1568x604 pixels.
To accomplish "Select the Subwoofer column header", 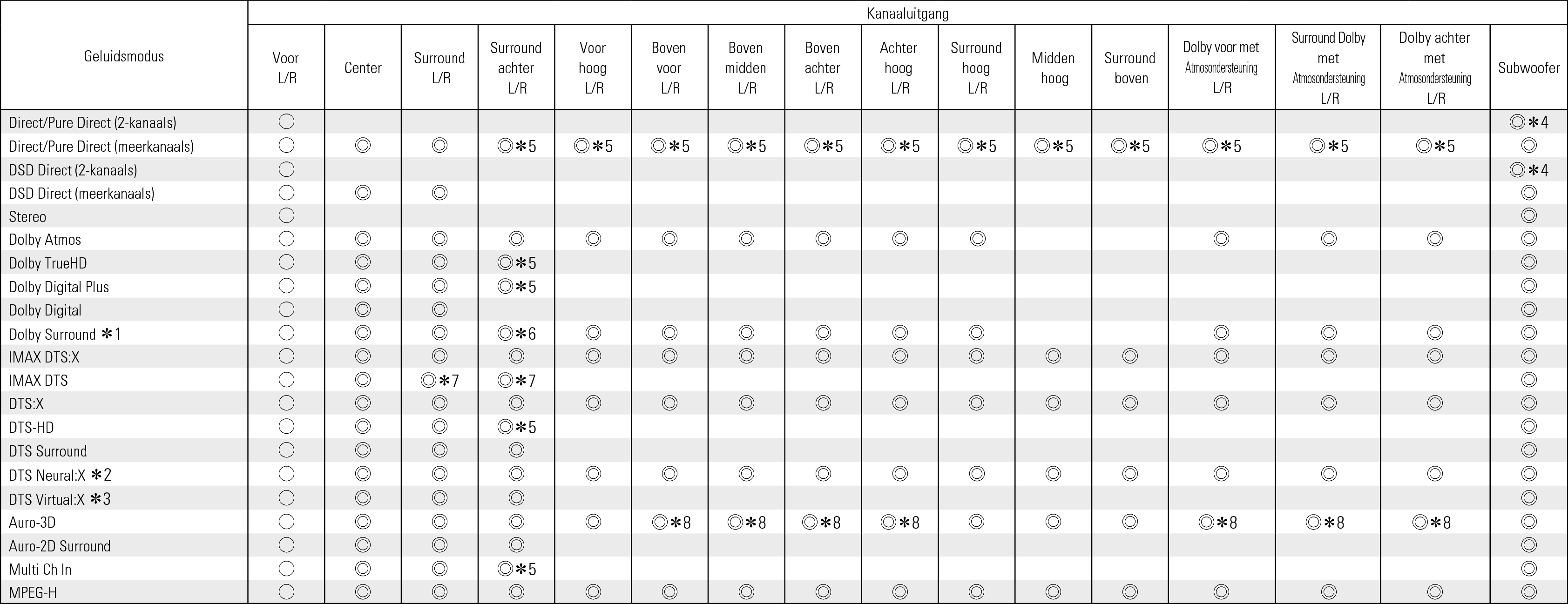I will pyautogui.click(x=1528, y=68).
